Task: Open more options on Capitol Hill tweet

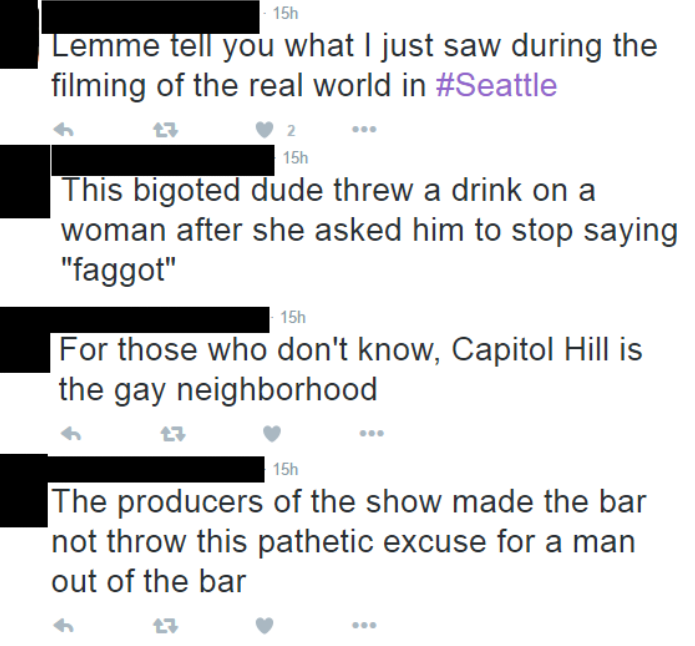Action: [371, 433]
